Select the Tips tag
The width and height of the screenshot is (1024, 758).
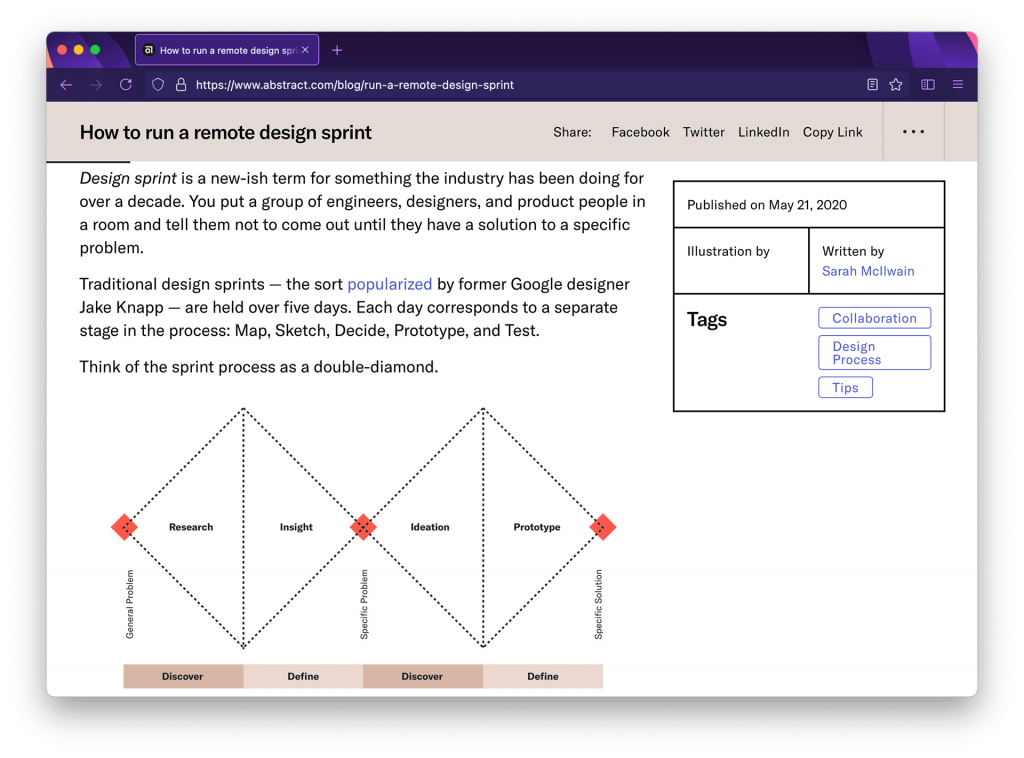tap(845, 387)
